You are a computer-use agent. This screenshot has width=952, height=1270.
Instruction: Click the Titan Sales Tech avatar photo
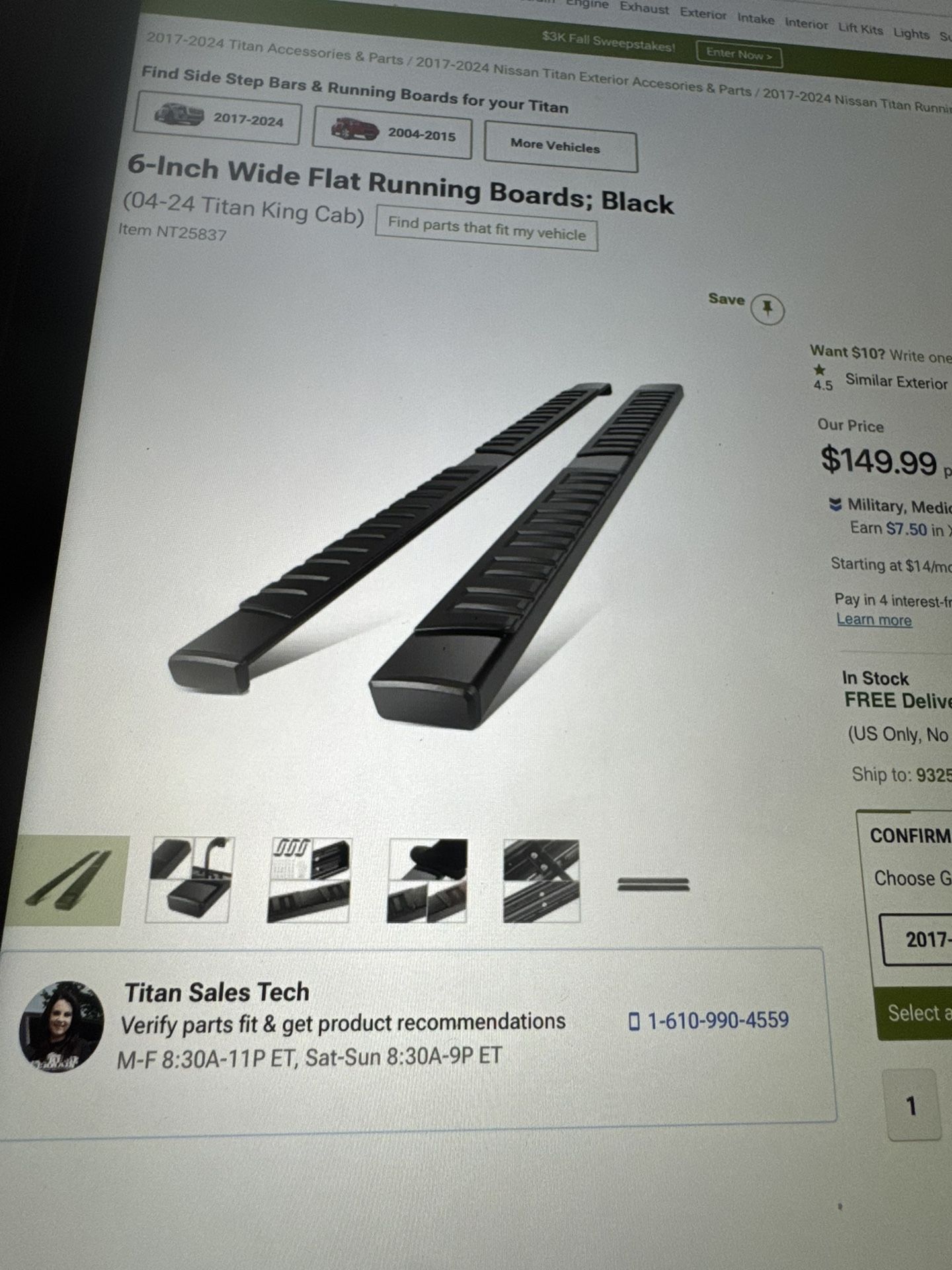coord(61,1026)
